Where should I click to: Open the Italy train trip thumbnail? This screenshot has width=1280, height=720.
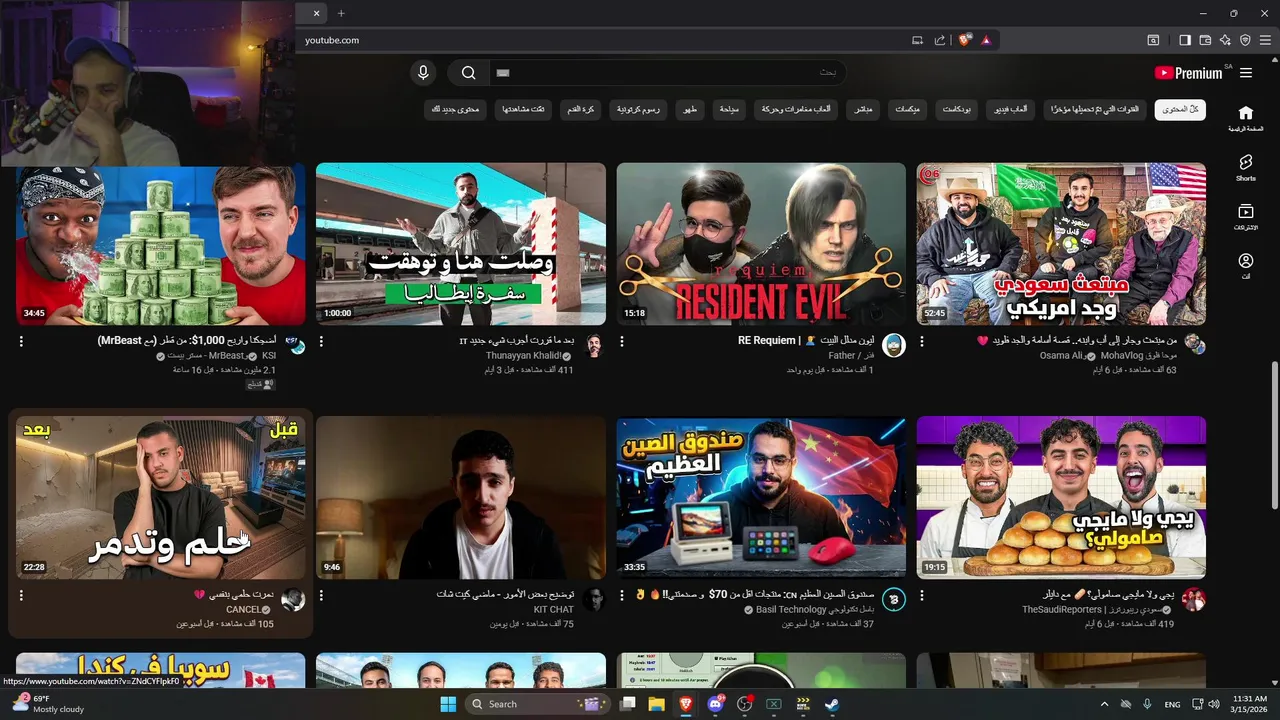click(461, 244)
